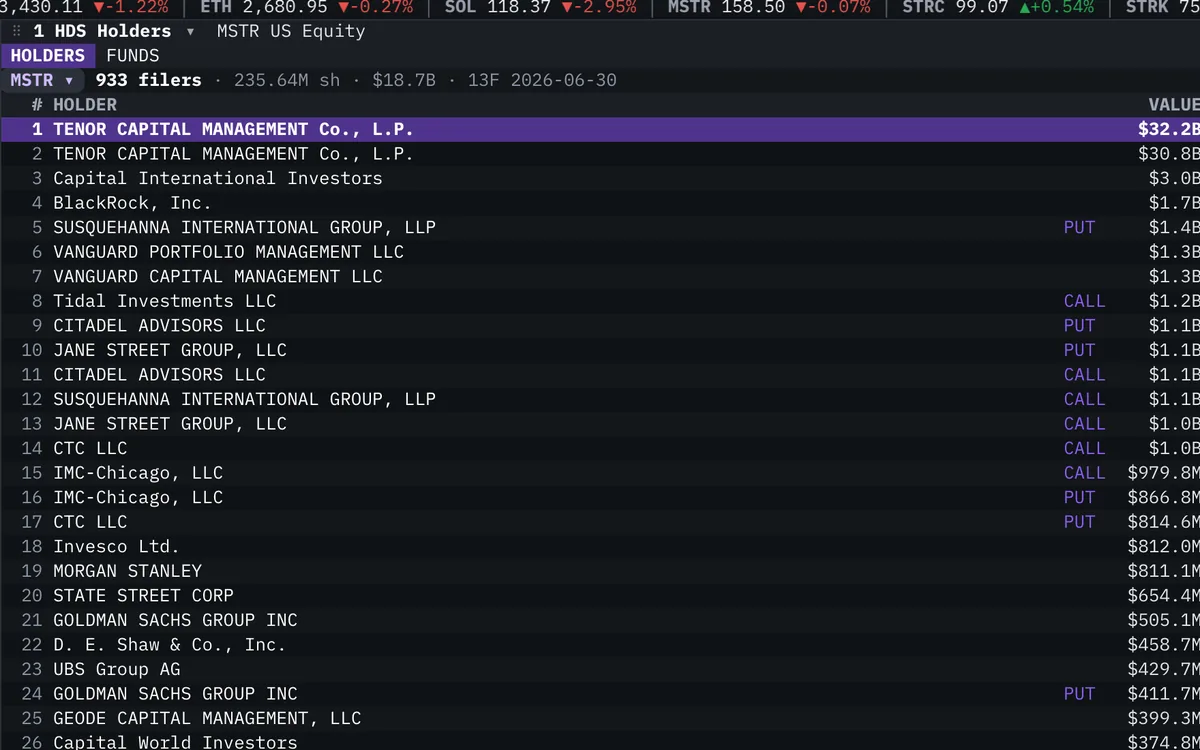
Task: Click the $411.7M value cell
Action: tap(1163, 693)
